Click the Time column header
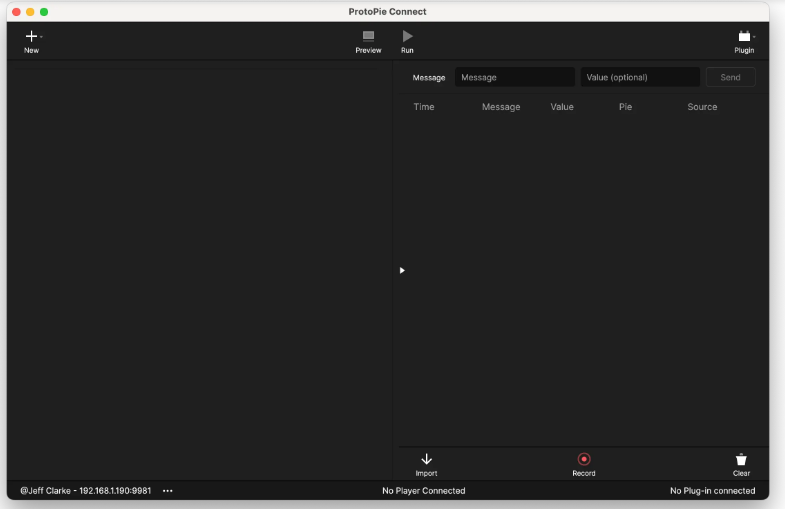 424,107
